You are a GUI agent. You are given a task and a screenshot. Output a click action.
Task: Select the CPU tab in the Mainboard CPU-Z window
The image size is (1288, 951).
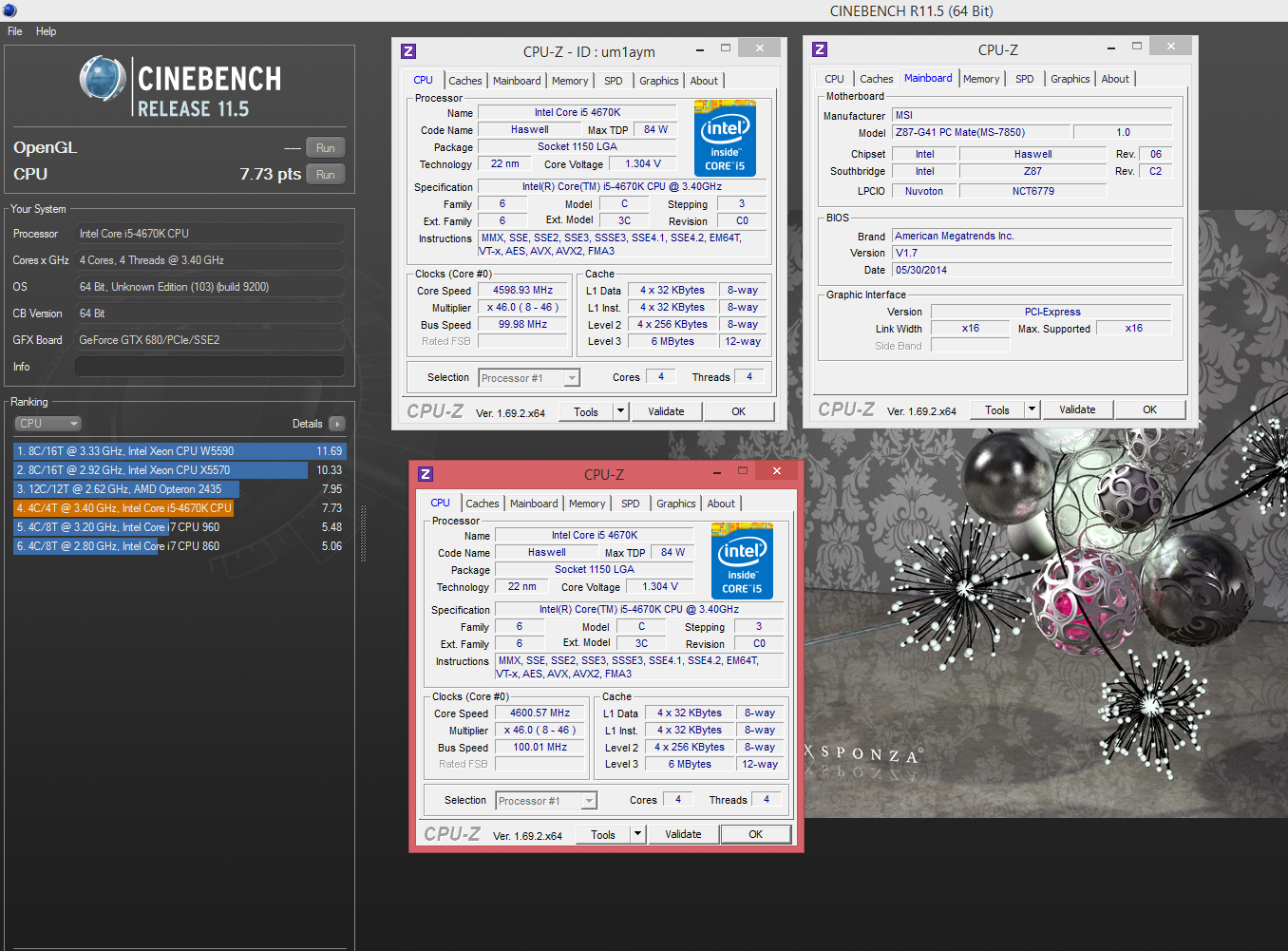pyautogui.click(x=834, y=79)
